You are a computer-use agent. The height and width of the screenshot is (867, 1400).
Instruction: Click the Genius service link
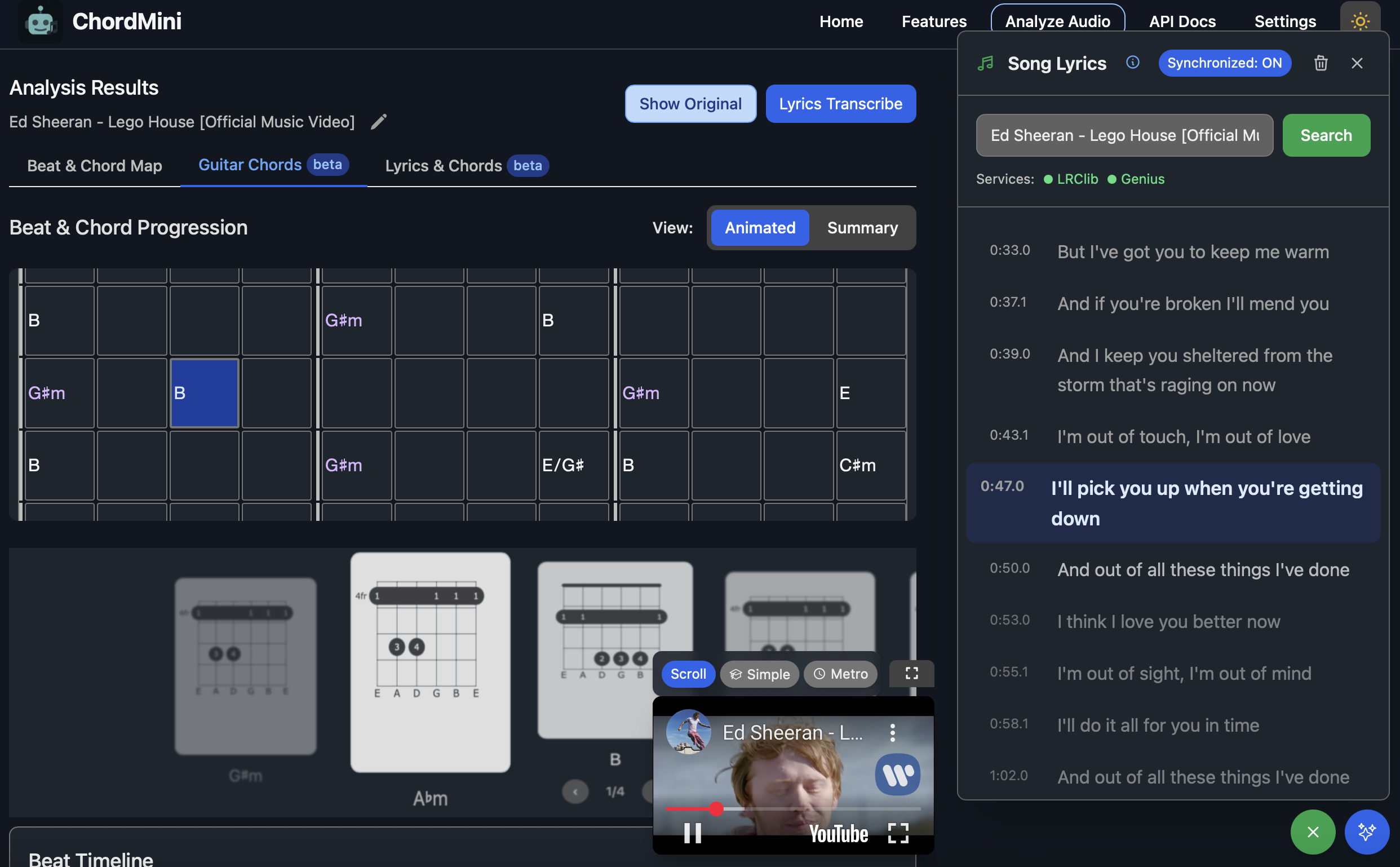1136,179
